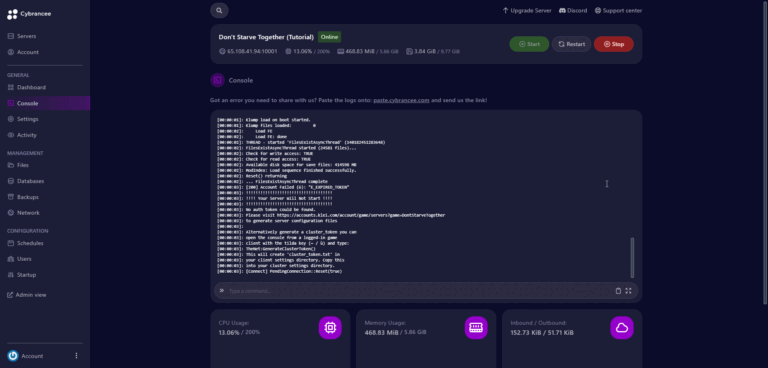This screenshot has width=768, height=368.
Task: Click the Cybrancee logo icon
Action: 12,14
